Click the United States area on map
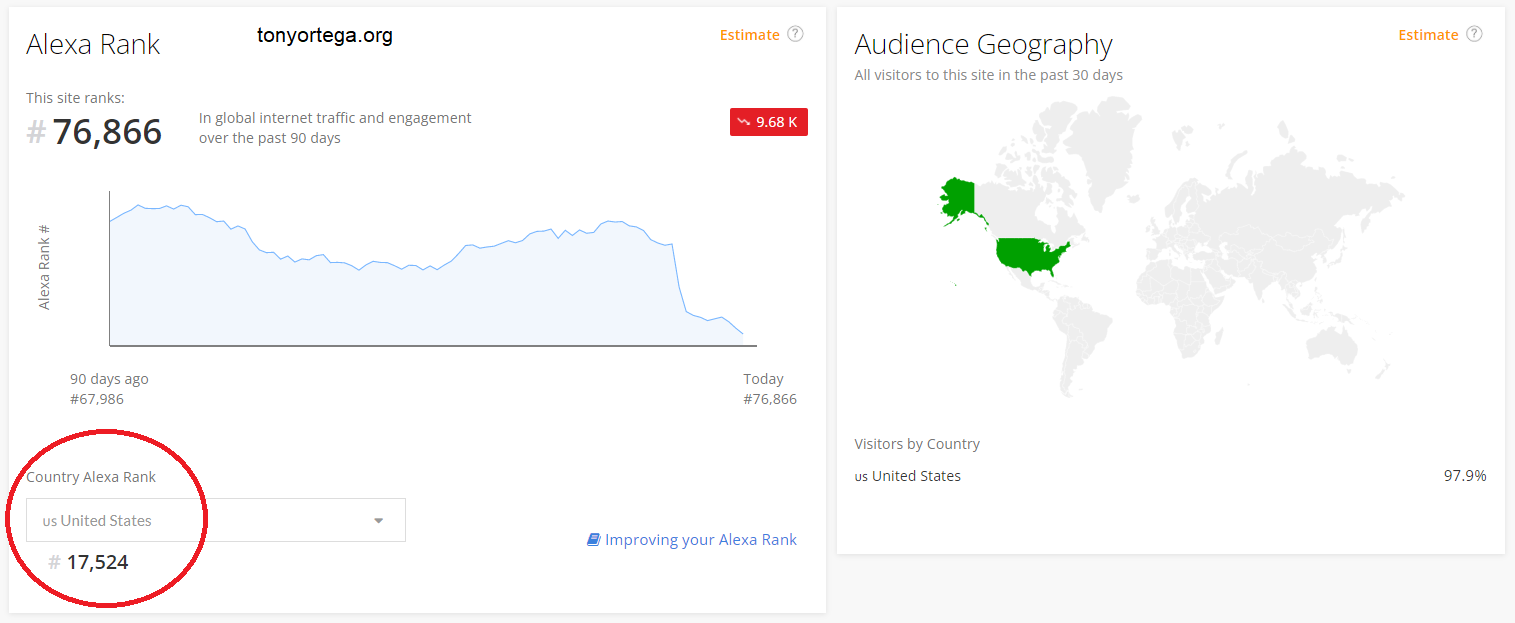The image size is (1515, 623). pyautogui.click(x=1028, y=255)
